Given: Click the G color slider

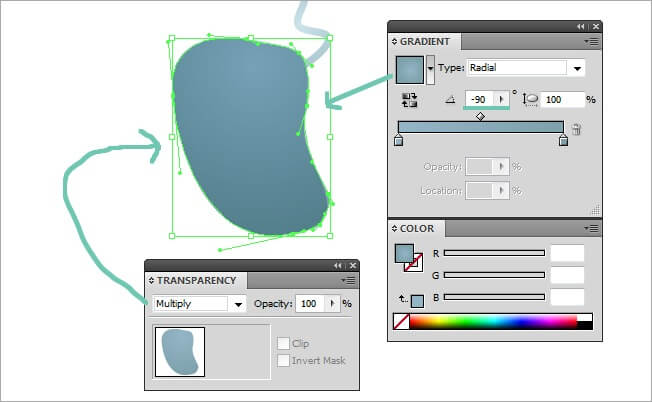Looking at the screenshot, I should point(494,275).
